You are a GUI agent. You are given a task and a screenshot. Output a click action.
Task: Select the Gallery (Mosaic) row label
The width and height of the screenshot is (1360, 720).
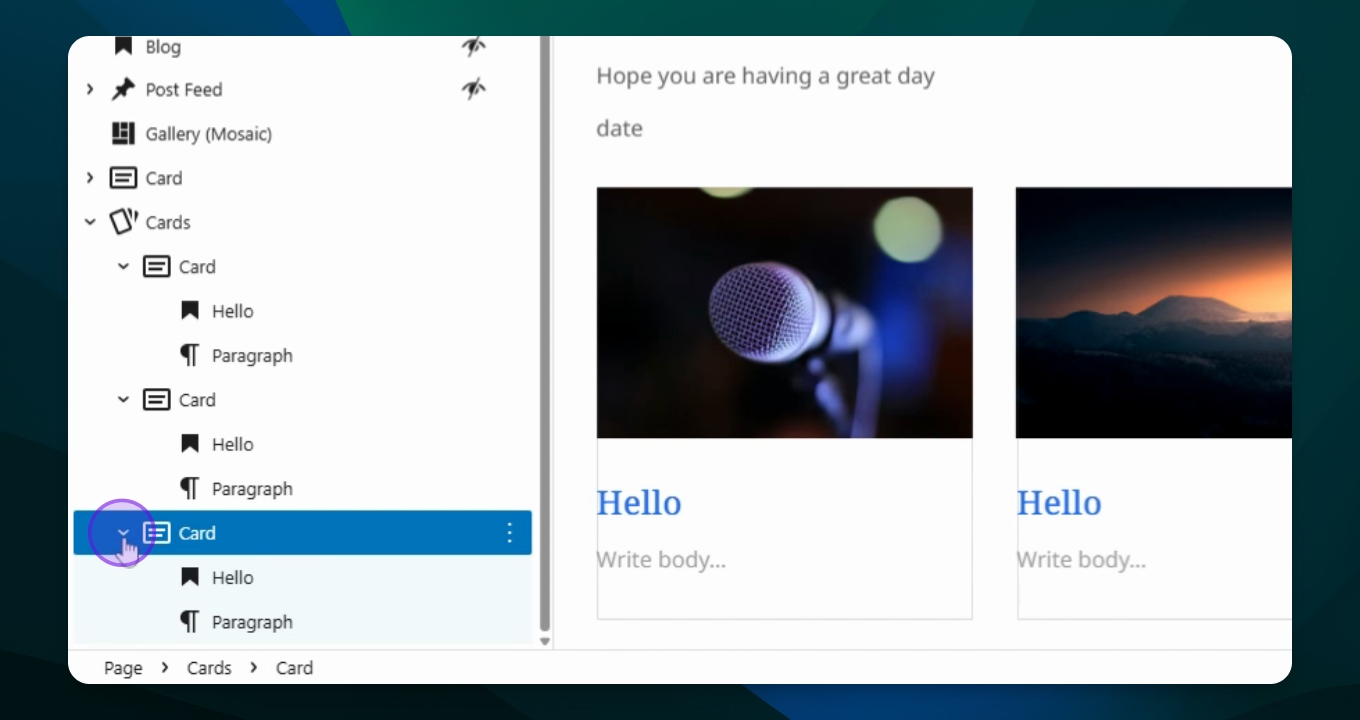(x=209, y=134)
